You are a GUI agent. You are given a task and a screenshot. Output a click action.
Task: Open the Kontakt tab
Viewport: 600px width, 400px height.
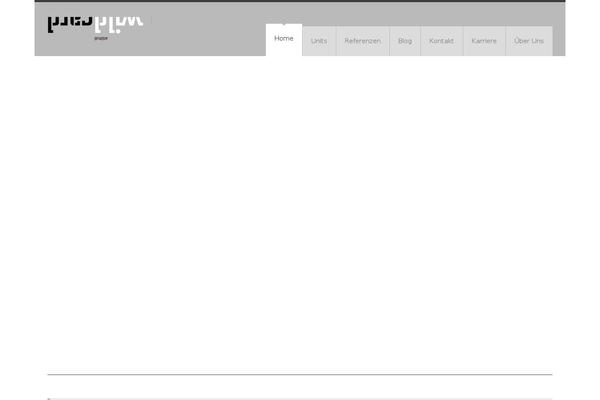pyautogui.click(x=442, y=41)
